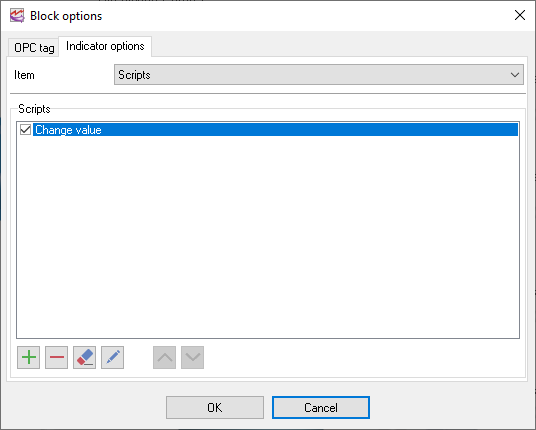Select the Indicator options tab
Image resolution: width=536 pixels, height=430 pixels.
(x=105, y=46)
